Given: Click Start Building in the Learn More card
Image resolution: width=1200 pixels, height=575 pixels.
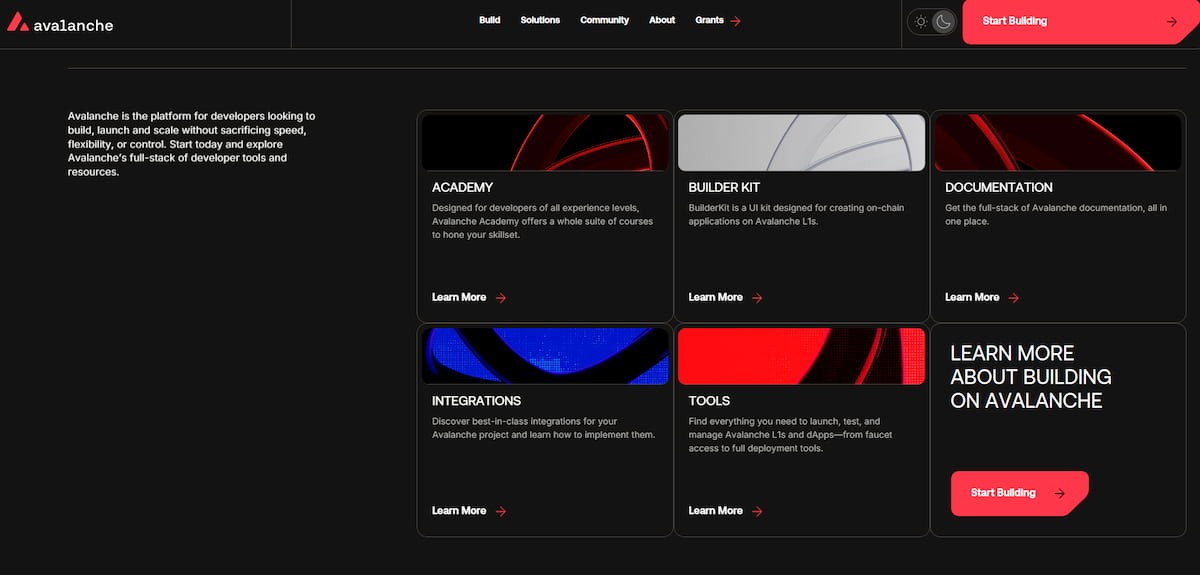Looking at the screenshot, I should pyautogui.click(x=1019, y=493).
